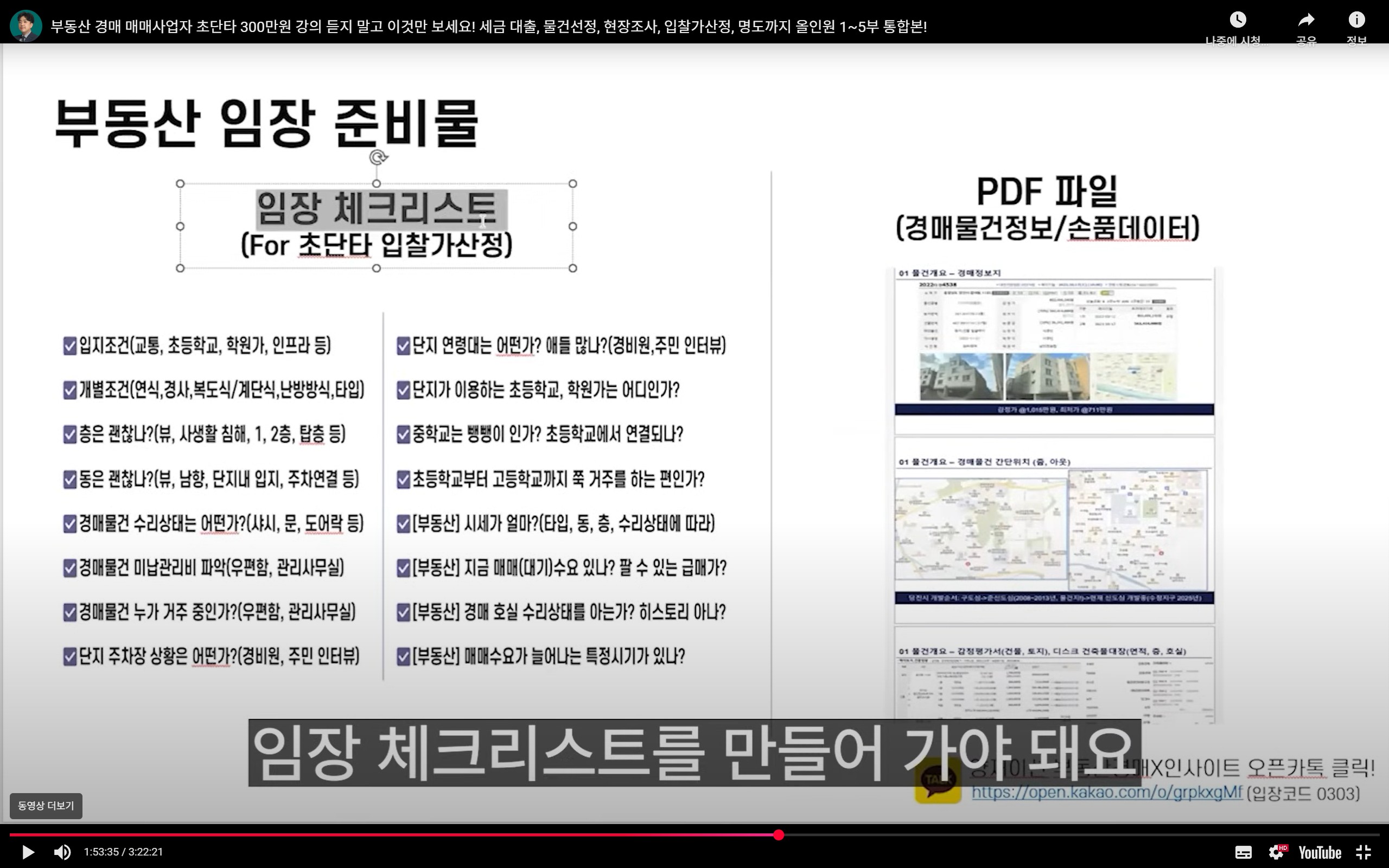Mute the video volume
The height and width of the screenshot is (868, 1389).
click(x=62, y=852)
